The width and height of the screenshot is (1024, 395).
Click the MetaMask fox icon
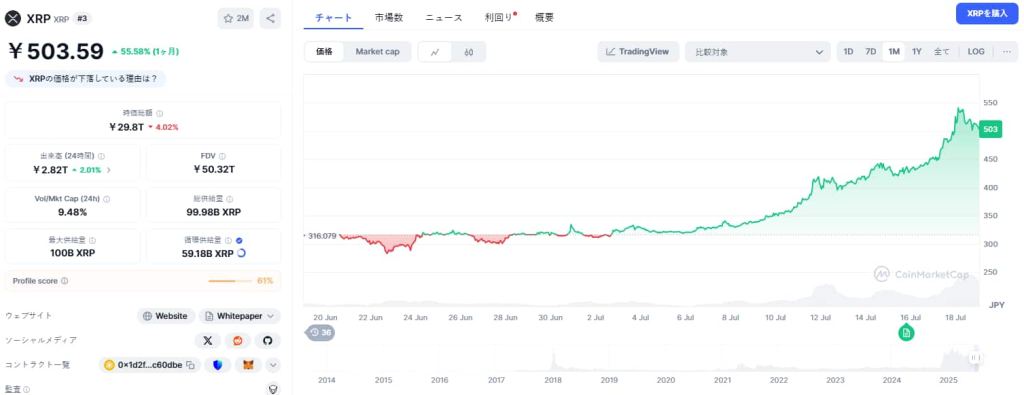(x=248, y=365)
